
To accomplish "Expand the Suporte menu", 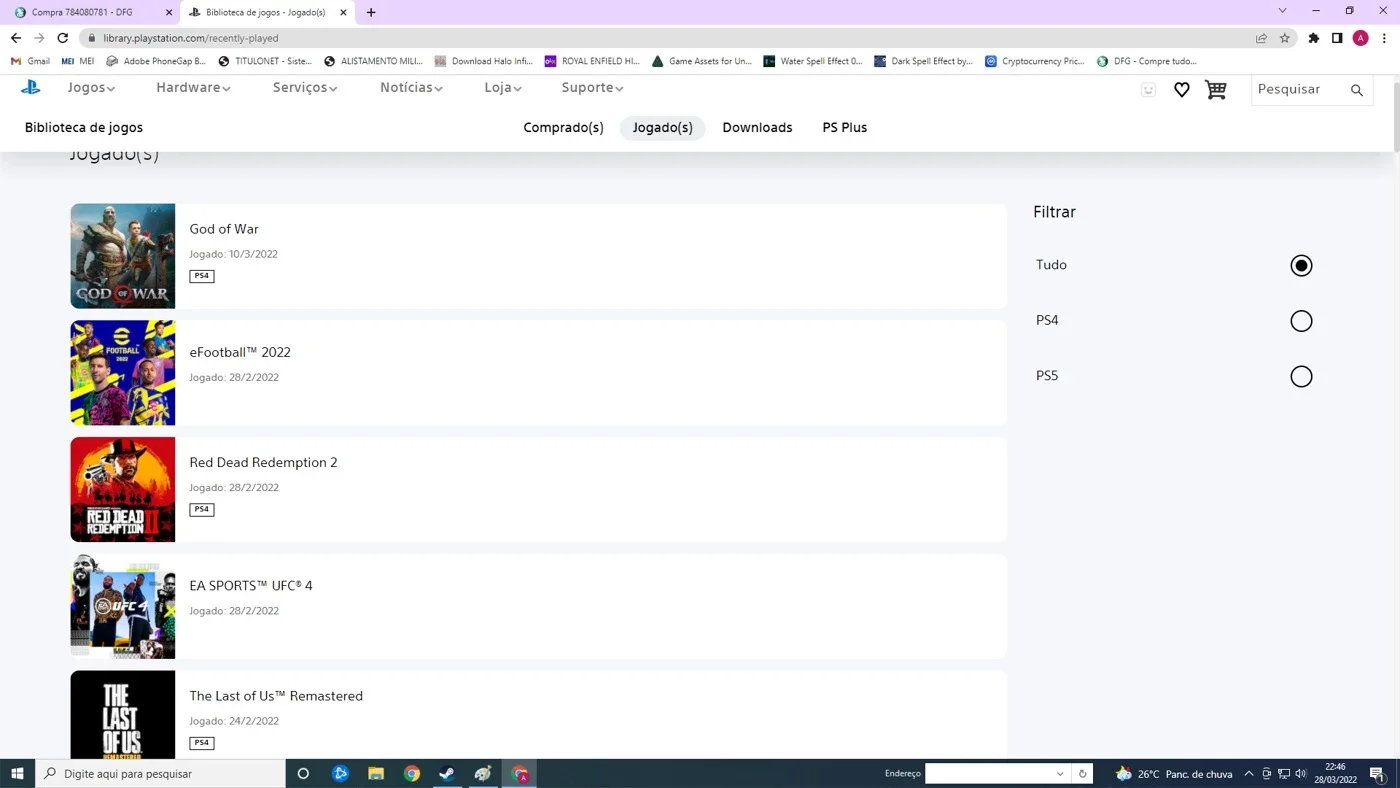I will (x=592, y=88).
